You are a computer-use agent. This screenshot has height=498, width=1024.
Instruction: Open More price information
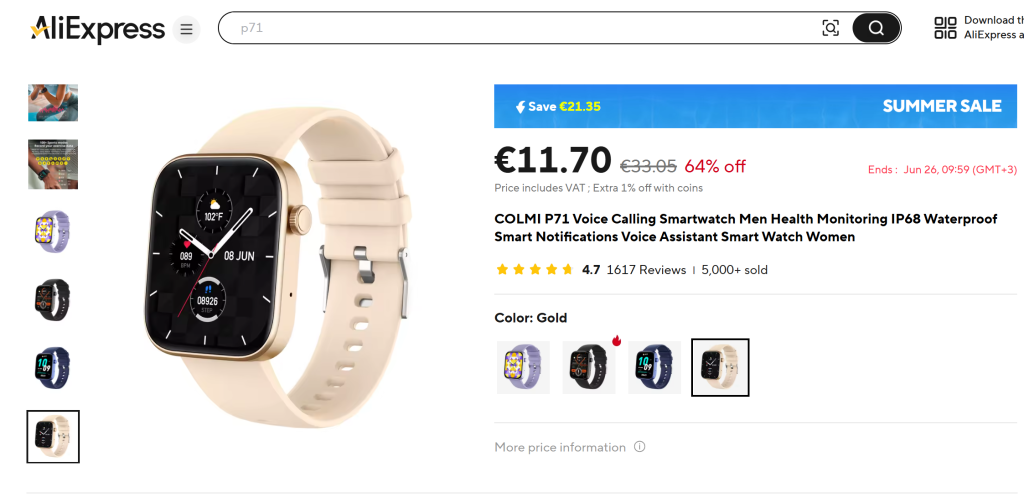tap(560, 447)
